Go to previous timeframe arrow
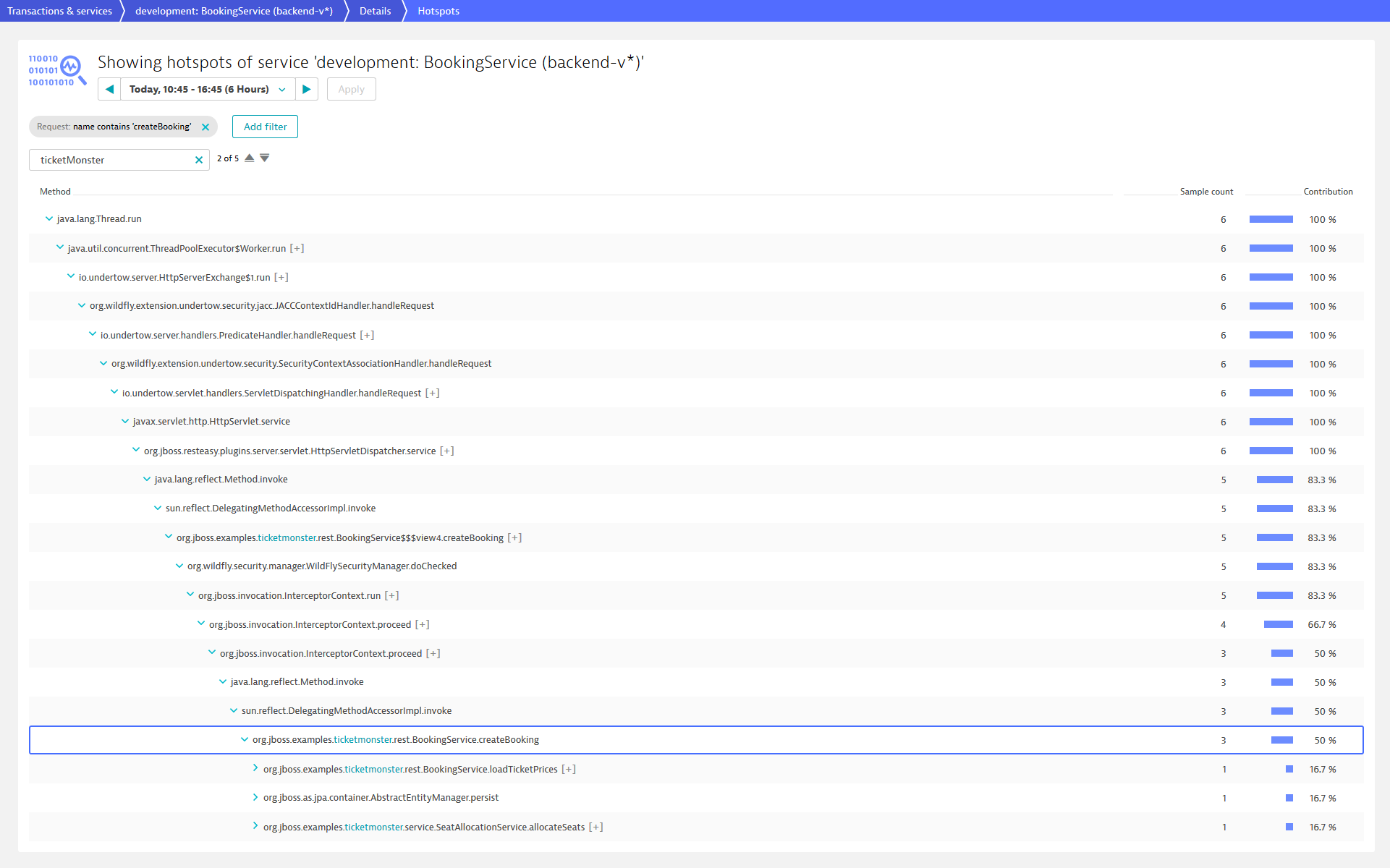 [109, 89]
